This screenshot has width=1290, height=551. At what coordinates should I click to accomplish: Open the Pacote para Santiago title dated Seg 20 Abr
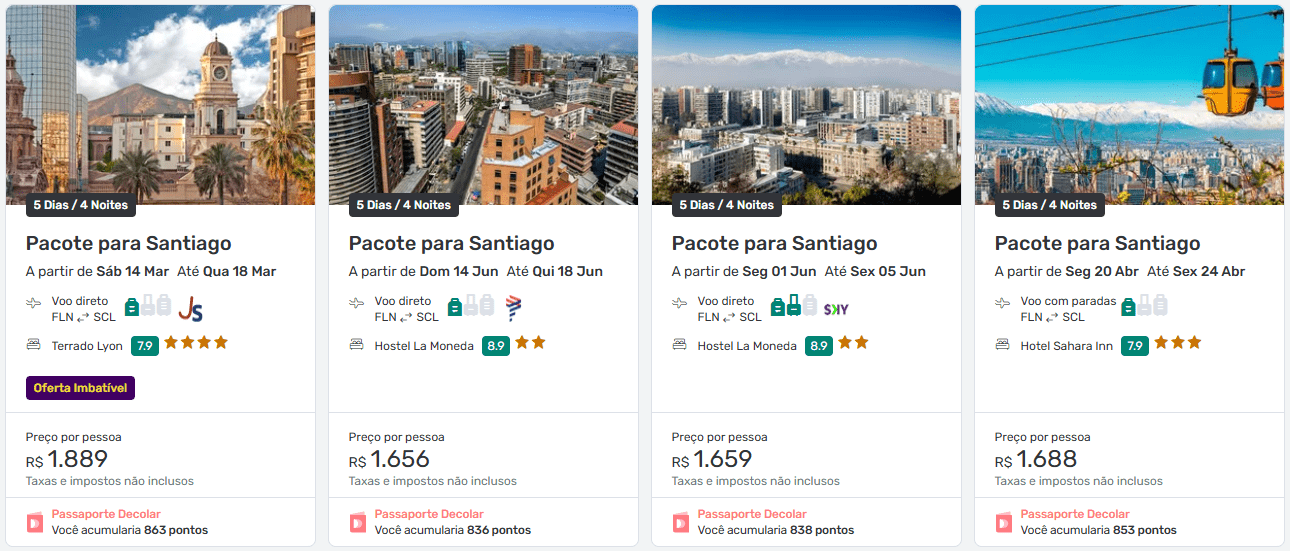tap(1097, 243)
